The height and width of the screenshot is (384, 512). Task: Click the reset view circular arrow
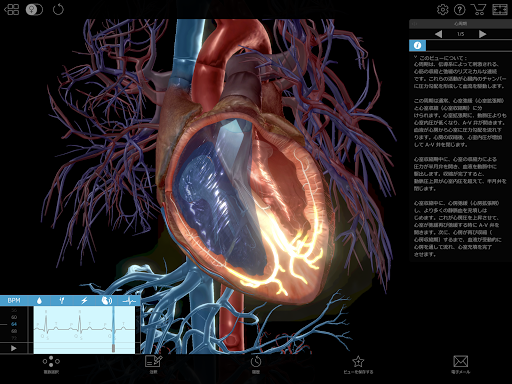click(58, 9)
